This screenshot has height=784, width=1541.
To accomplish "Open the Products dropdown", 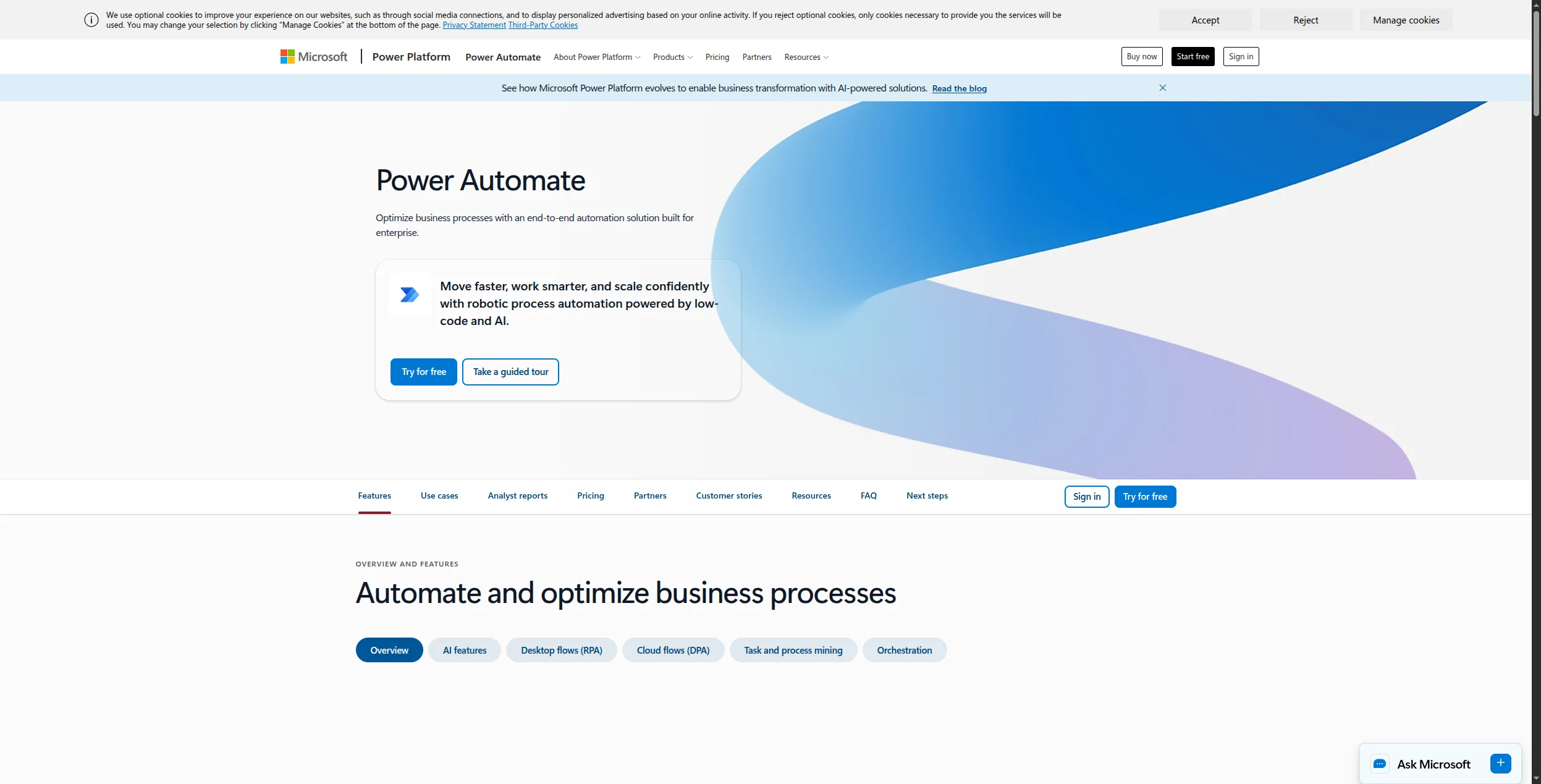I will [673, 57].
